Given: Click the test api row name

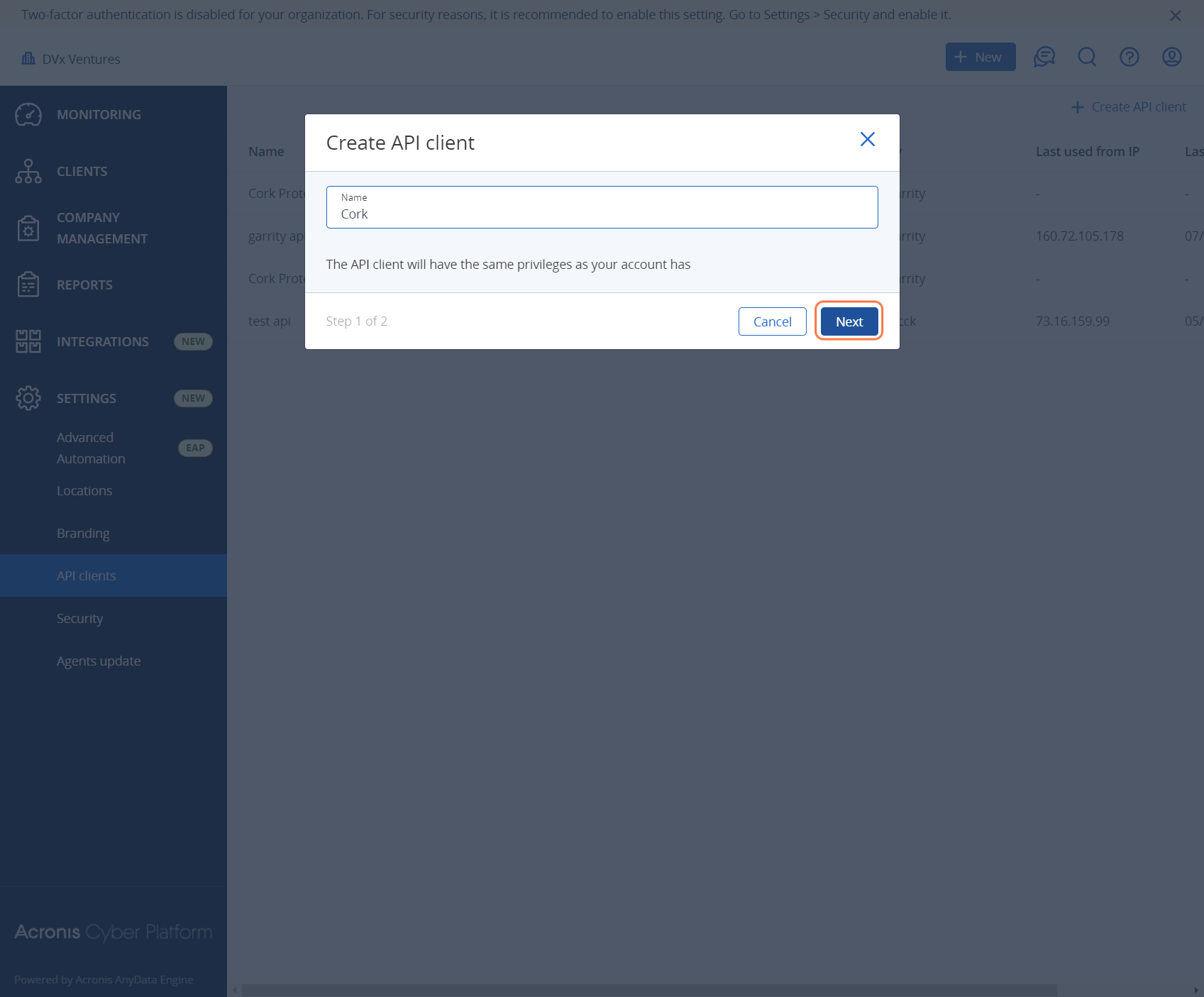Looking at the screenshot, I should coord(270,321).
